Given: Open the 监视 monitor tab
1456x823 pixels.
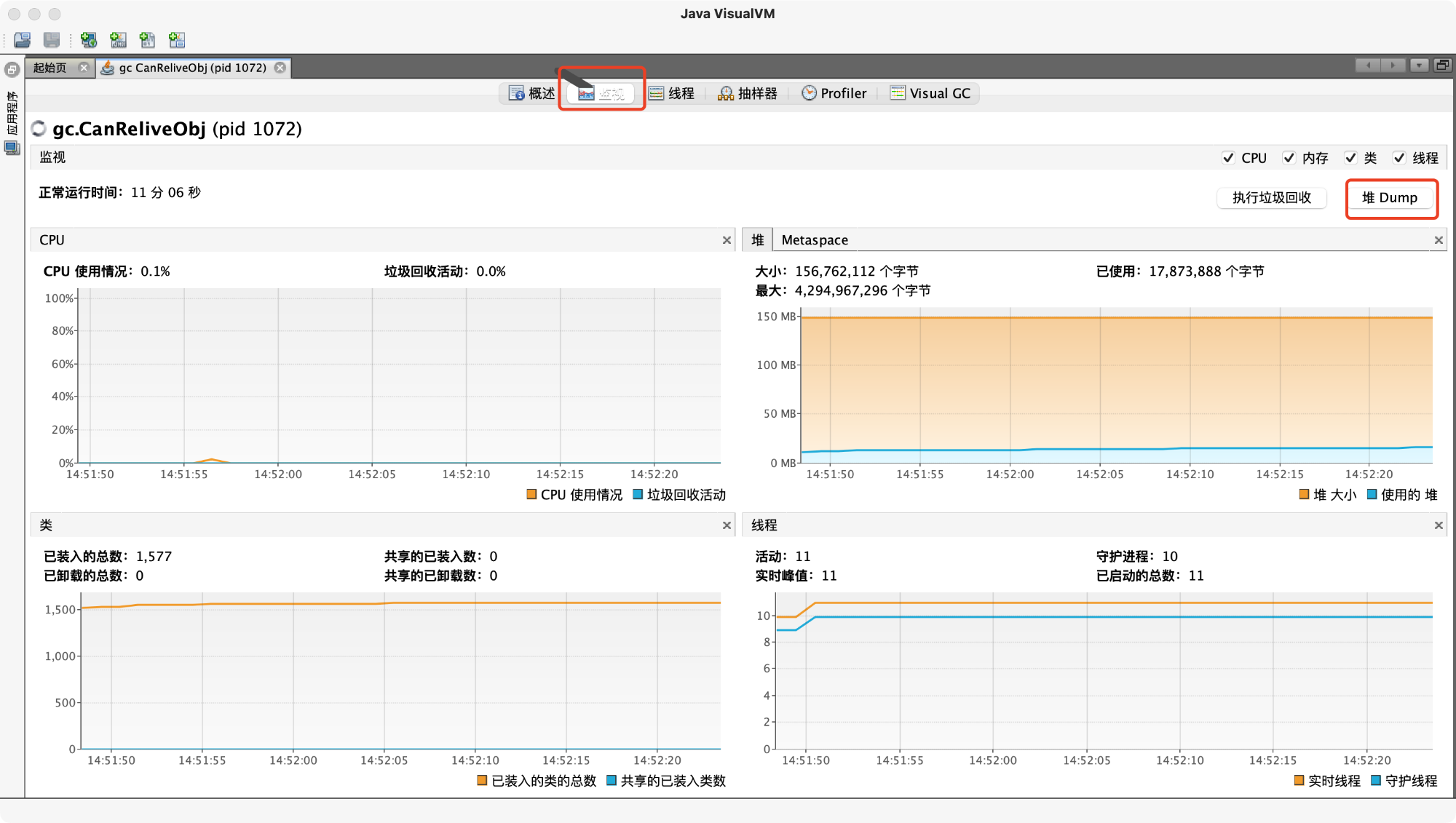Looking at the screenshot, I should [x=602, y=93].
